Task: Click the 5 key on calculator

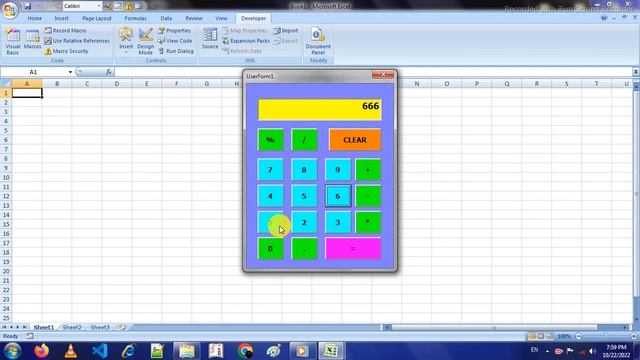Action: (x=304, y=196)
